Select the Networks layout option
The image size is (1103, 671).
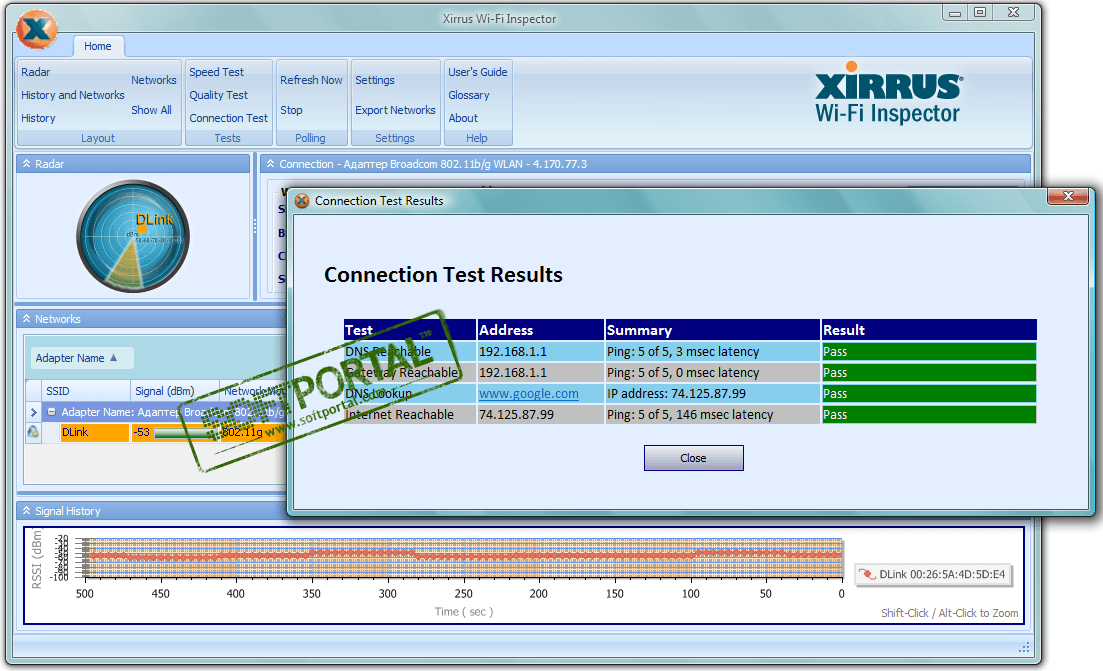pyautogui.click(x=153, y=80)
